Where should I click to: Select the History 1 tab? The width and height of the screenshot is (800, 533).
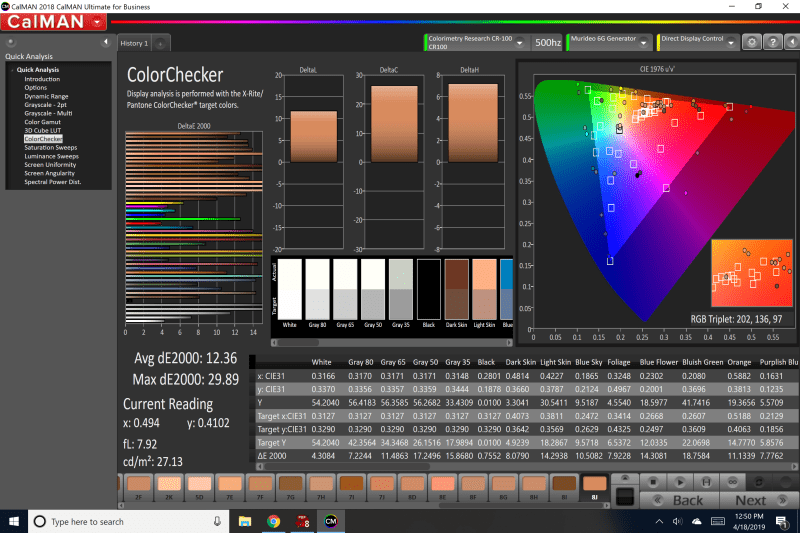(x=134, y=43)
